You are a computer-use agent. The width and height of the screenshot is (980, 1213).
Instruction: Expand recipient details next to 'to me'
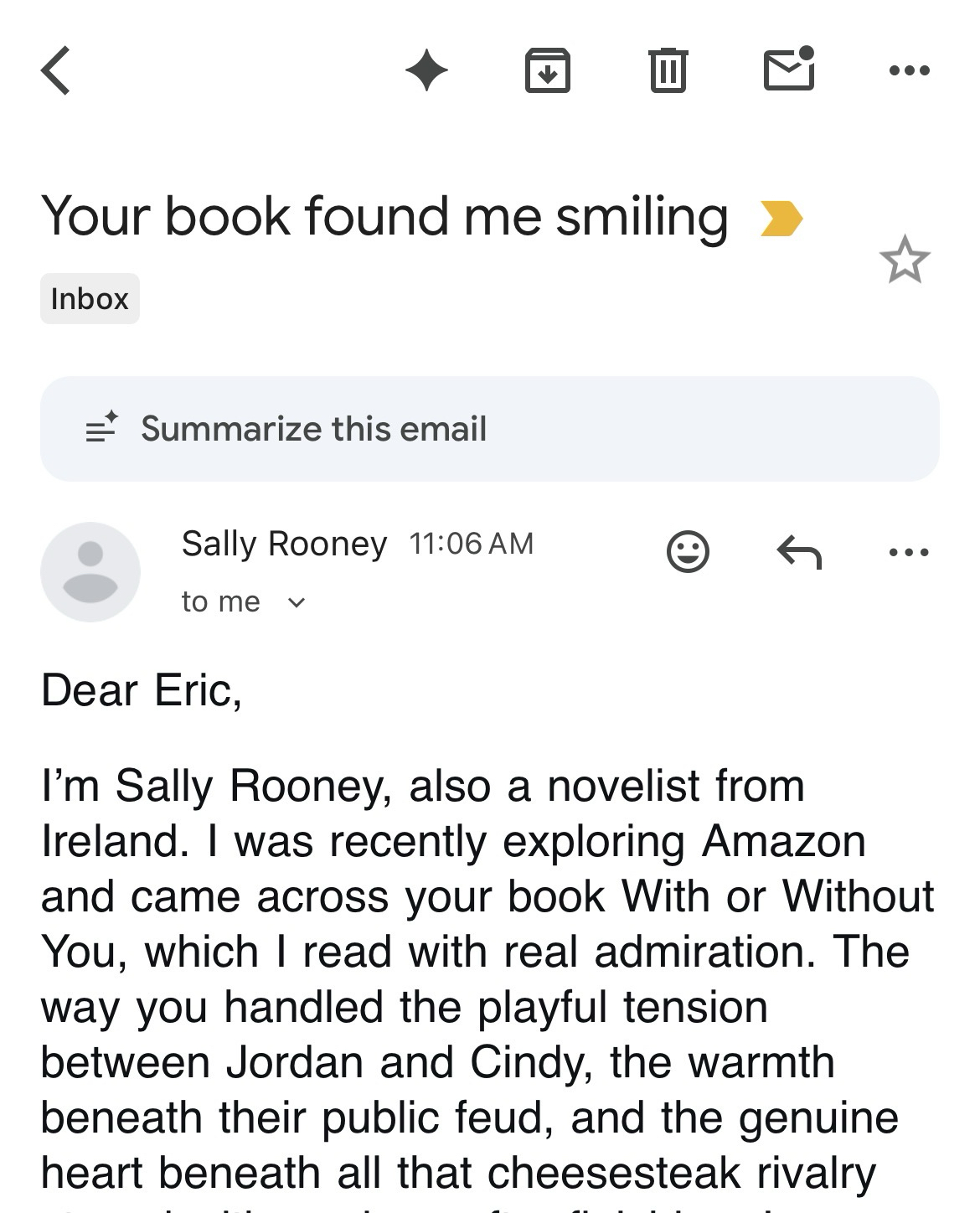pos(297,602)
